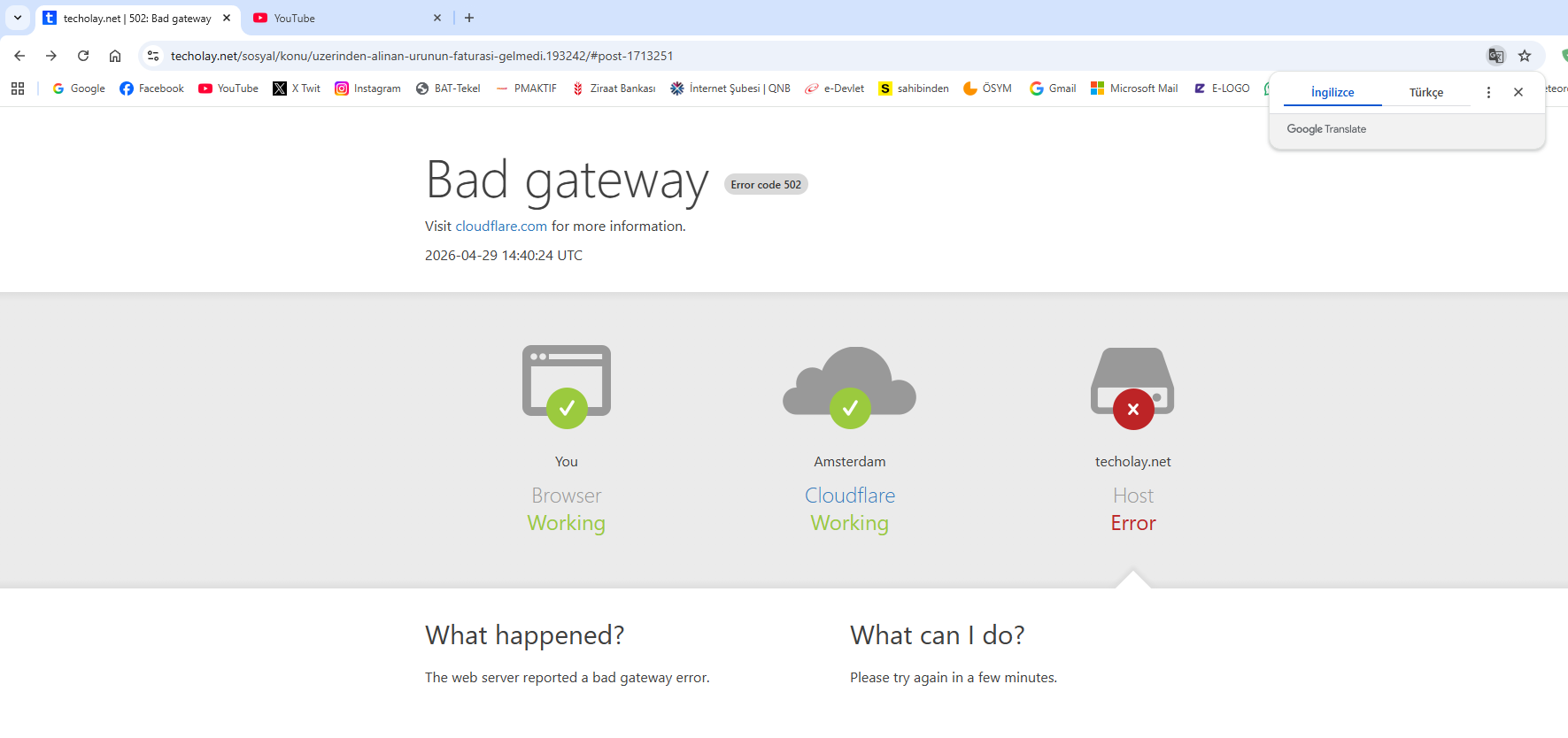1568x738 pixels.
Task: Click the Host label under techolay.net
Action: pos(1133,496)
